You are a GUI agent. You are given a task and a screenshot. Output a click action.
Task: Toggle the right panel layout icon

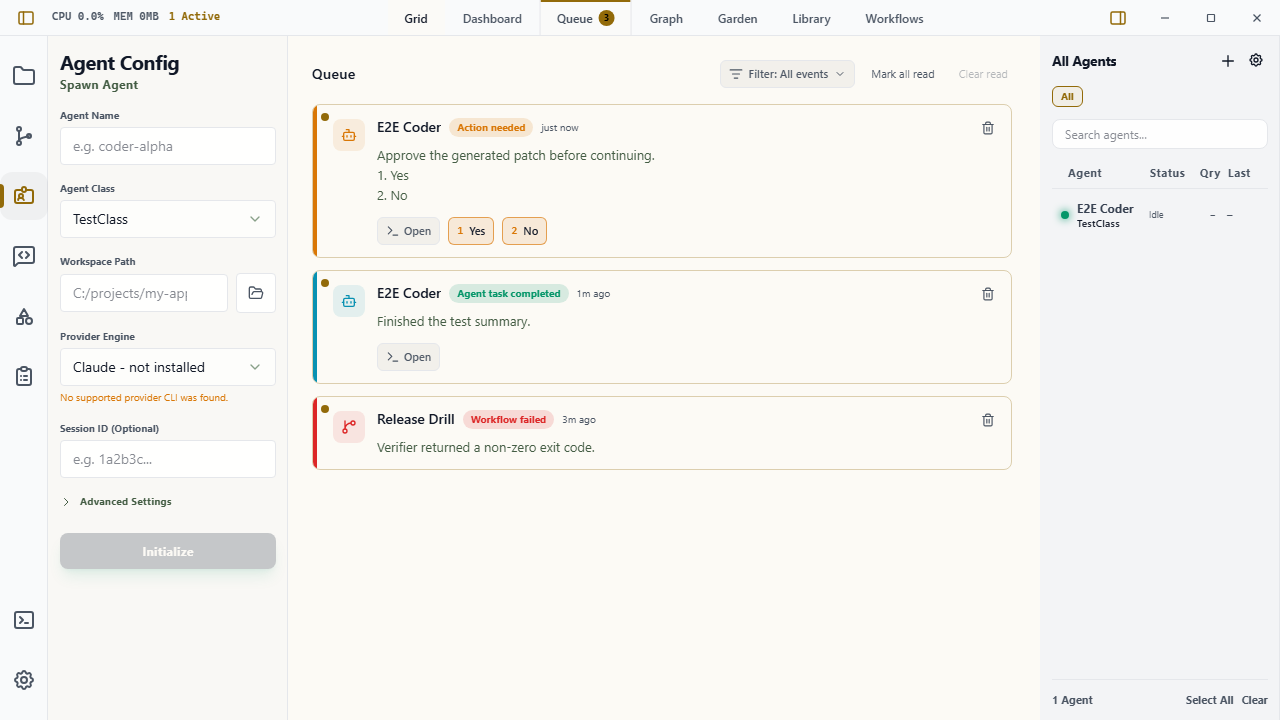tap(1118, 18)
